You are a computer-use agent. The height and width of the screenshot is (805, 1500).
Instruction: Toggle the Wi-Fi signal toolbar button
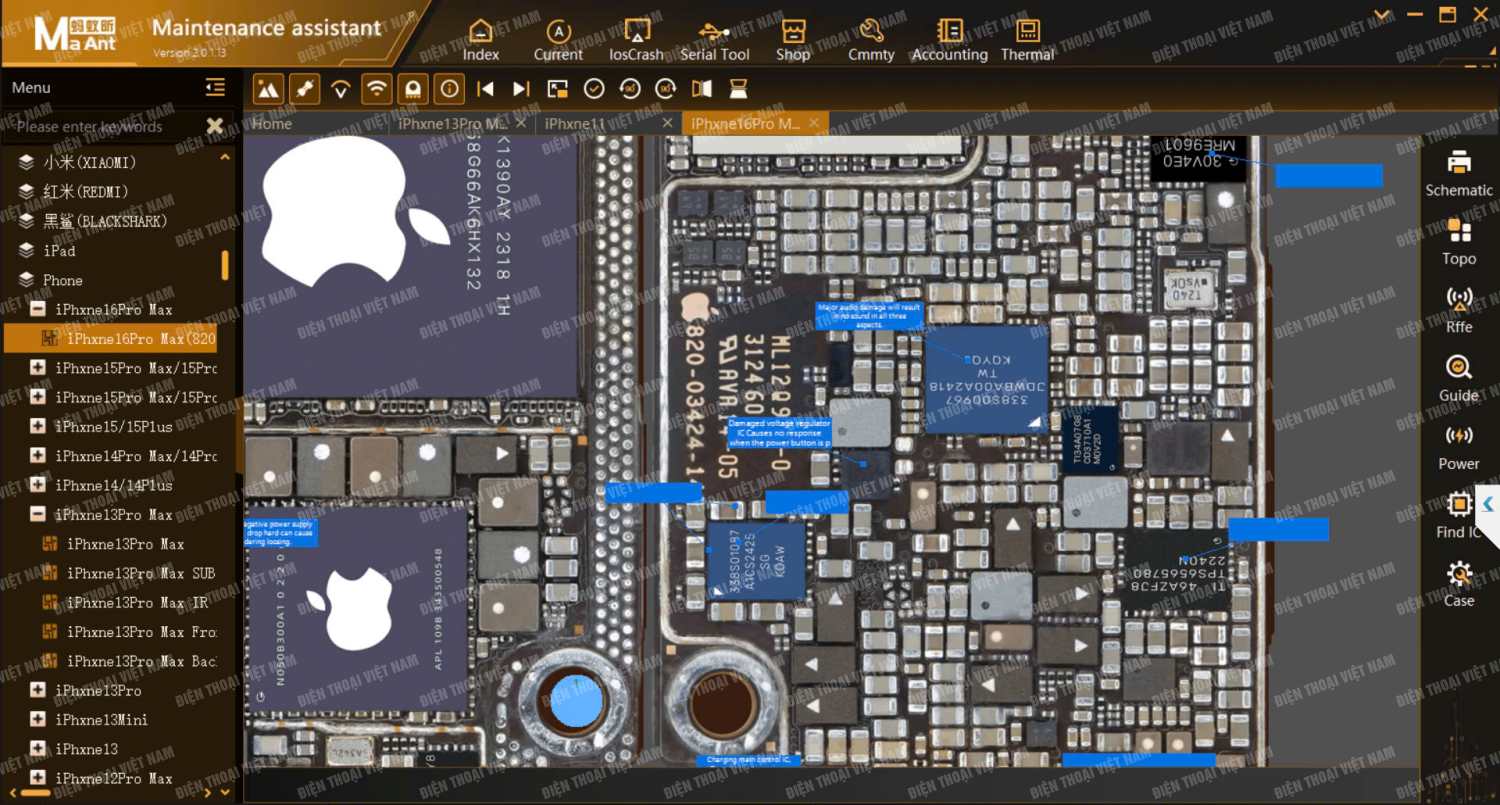tap(377, 89)
